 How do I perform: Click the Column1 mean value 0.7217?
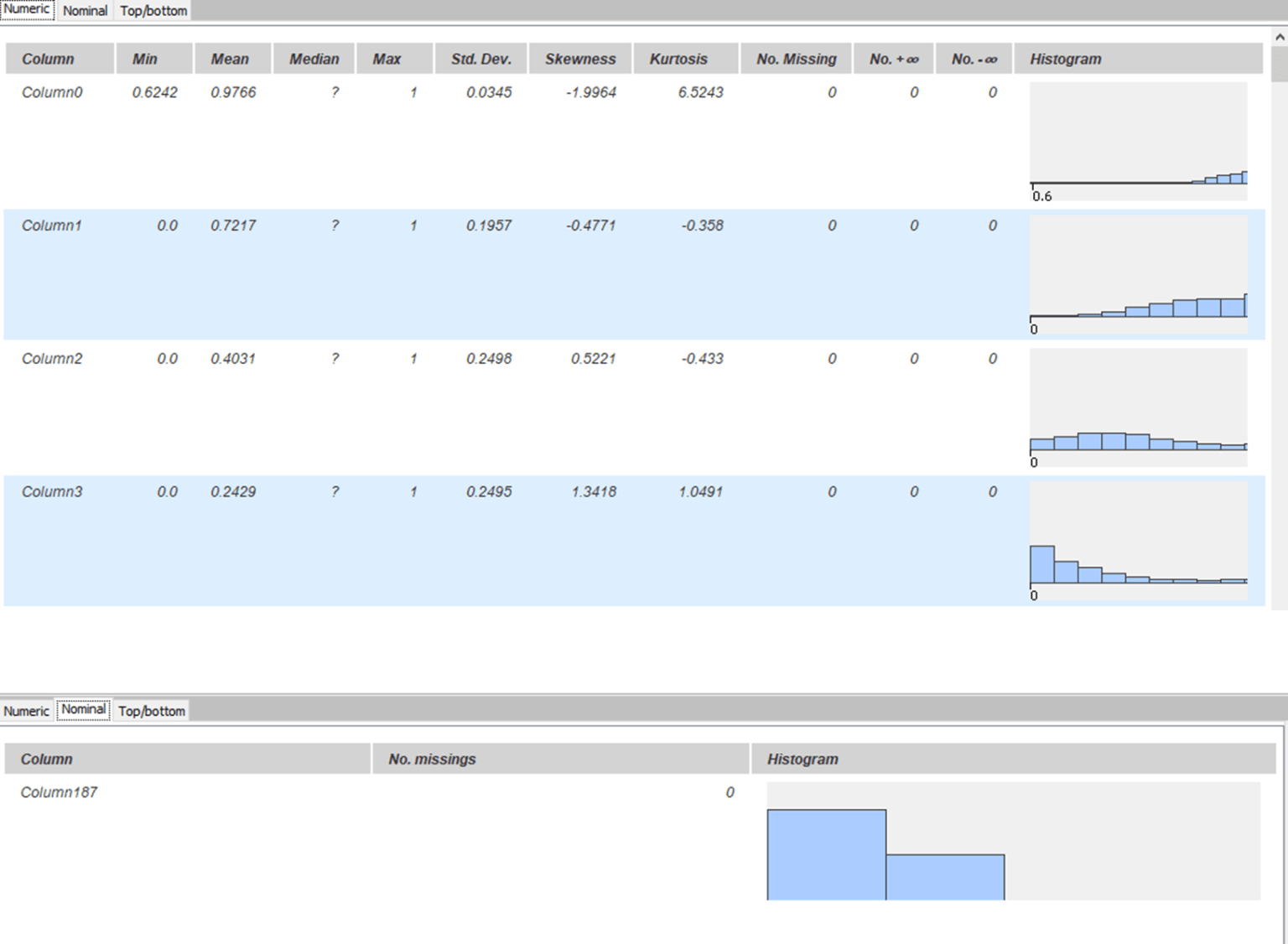[x=233, y=226]
